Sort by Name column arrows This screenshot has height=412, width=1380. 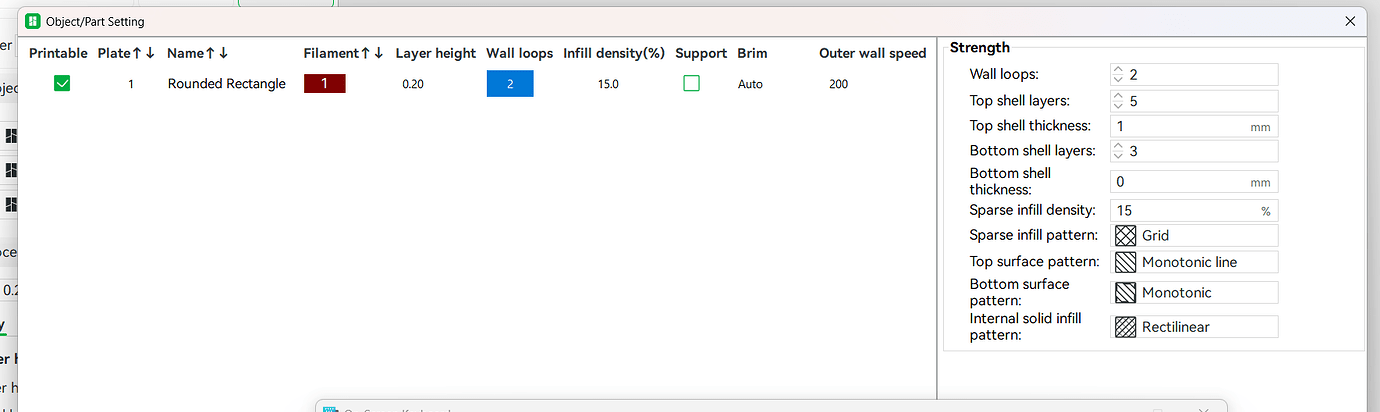(217, 53)
